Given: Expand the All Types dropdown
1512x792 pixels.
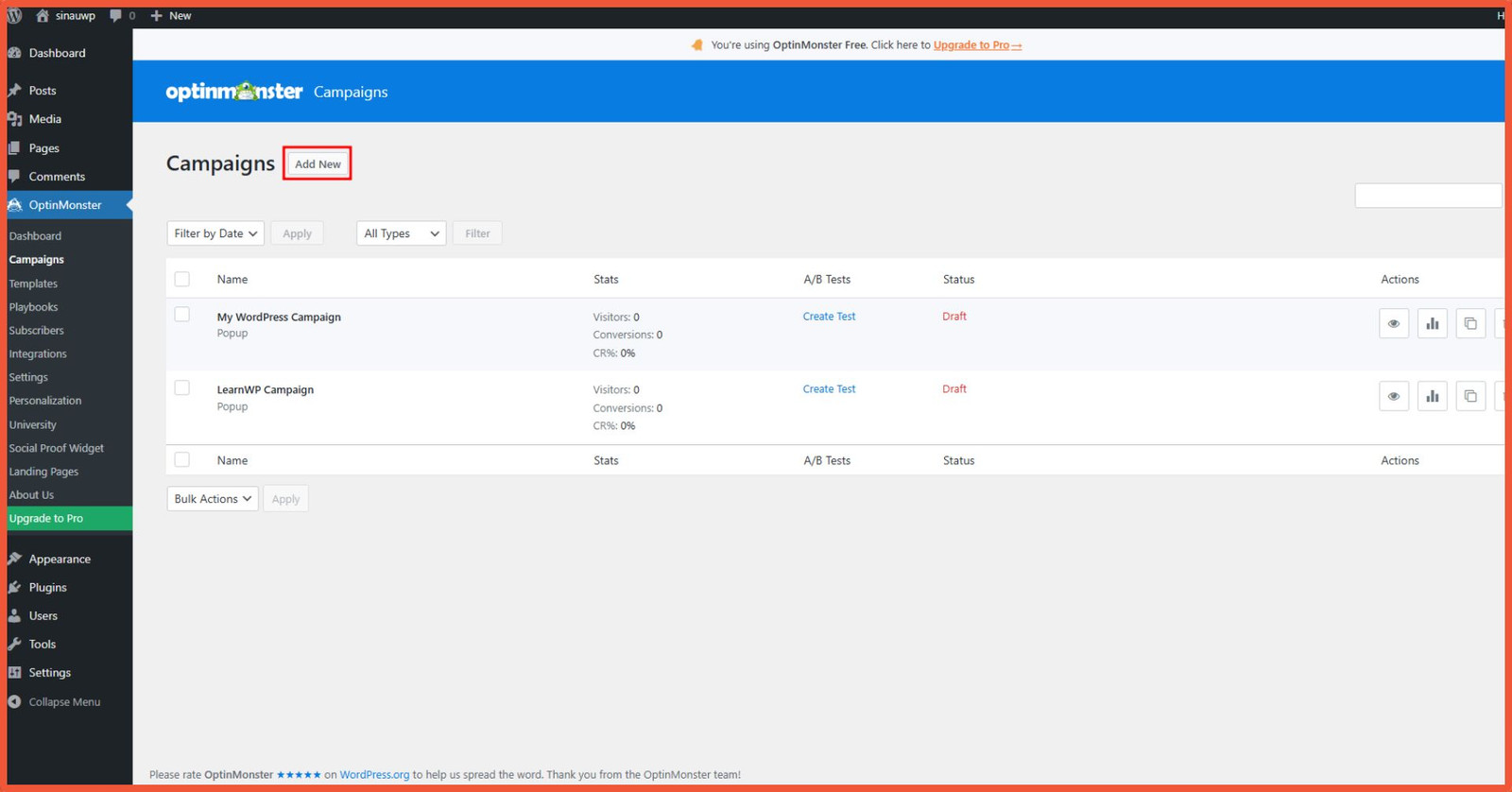Looking at the screenshot, I should coord(402,233).
